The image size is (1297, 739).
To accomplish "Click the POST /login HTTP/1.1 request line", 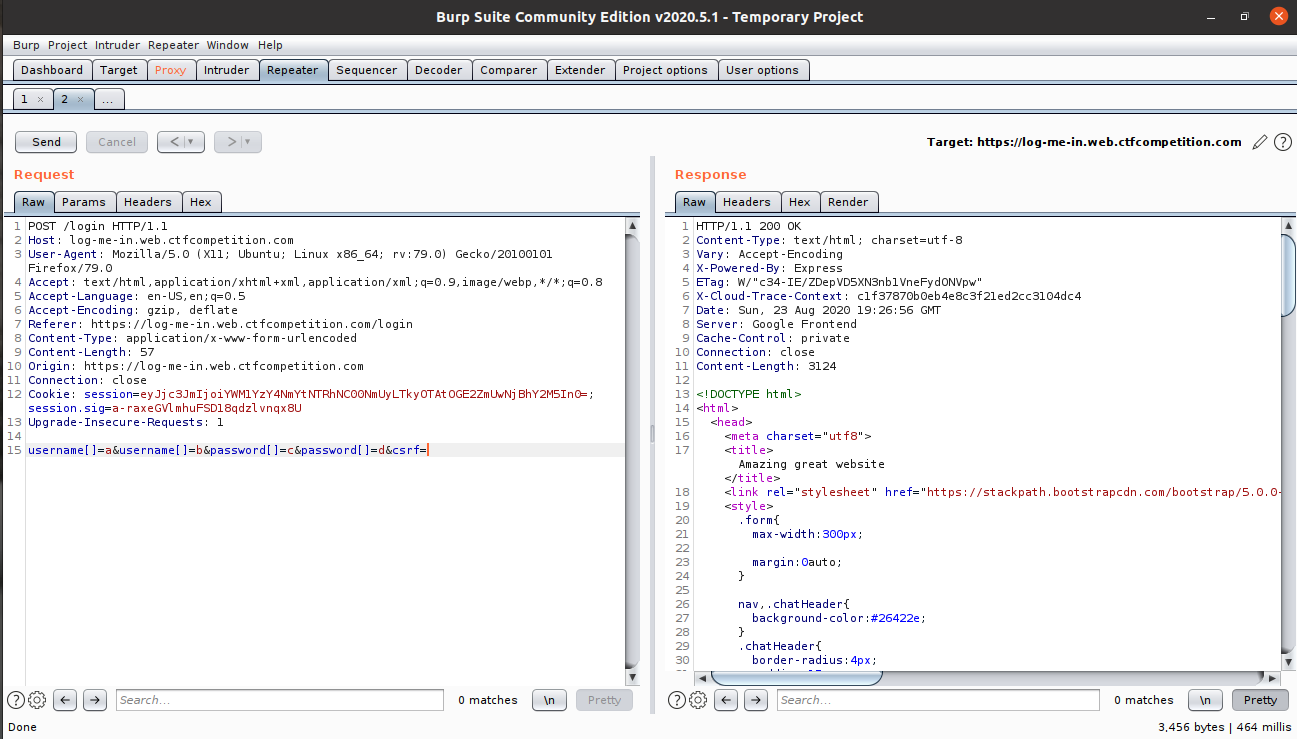I will coord(98,226).
